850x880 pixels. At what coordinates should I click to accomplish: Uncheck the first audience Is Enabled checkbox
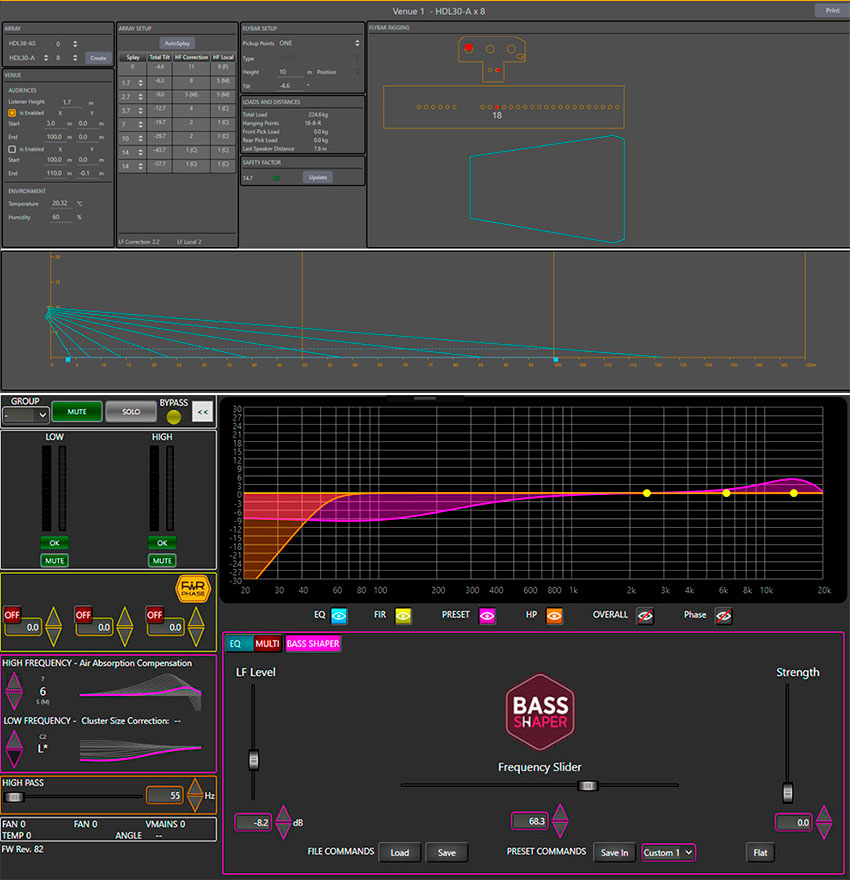[12, 113]
